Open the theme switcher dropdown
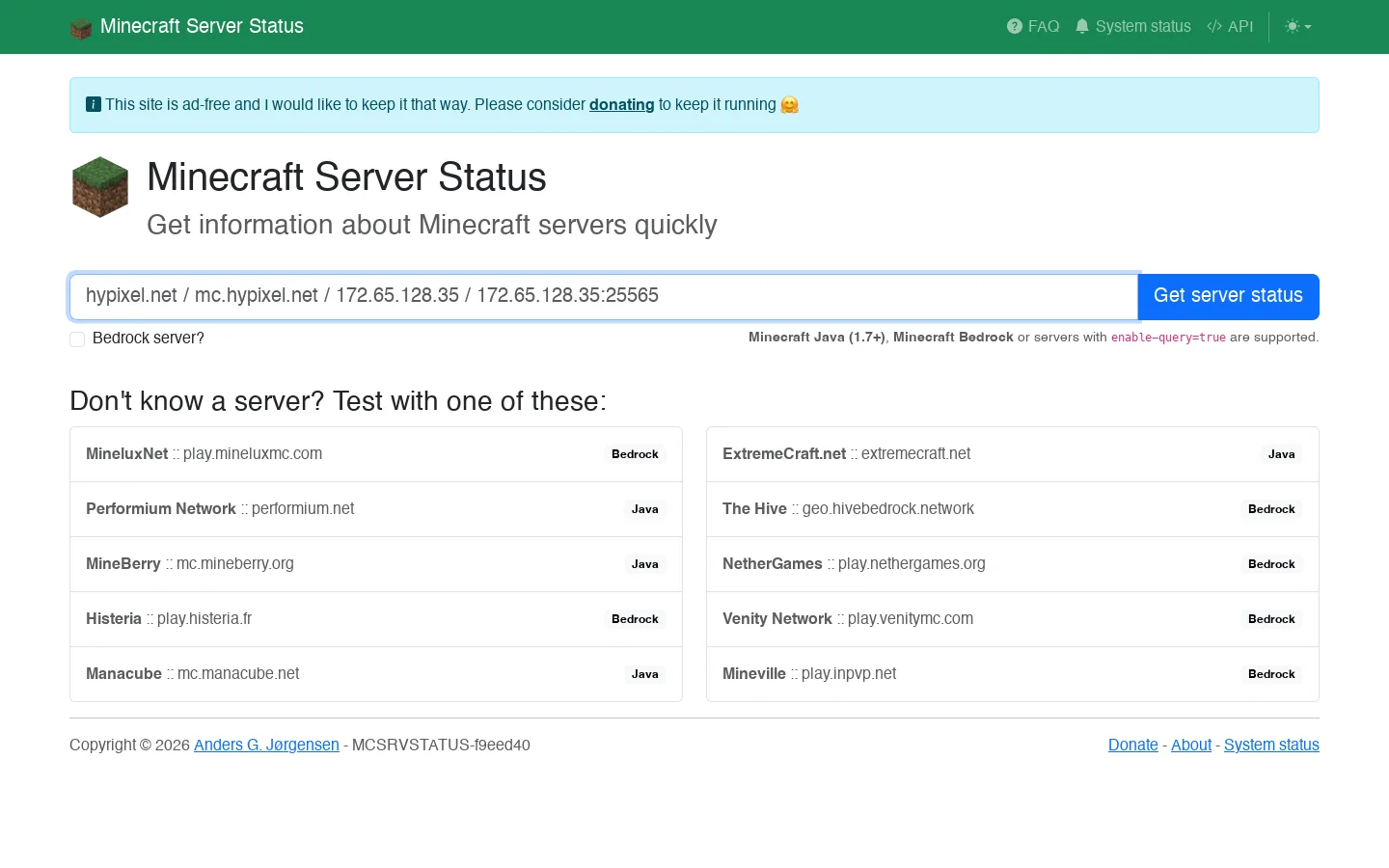Screen dimensions: 1389x868 point(1298,26)
